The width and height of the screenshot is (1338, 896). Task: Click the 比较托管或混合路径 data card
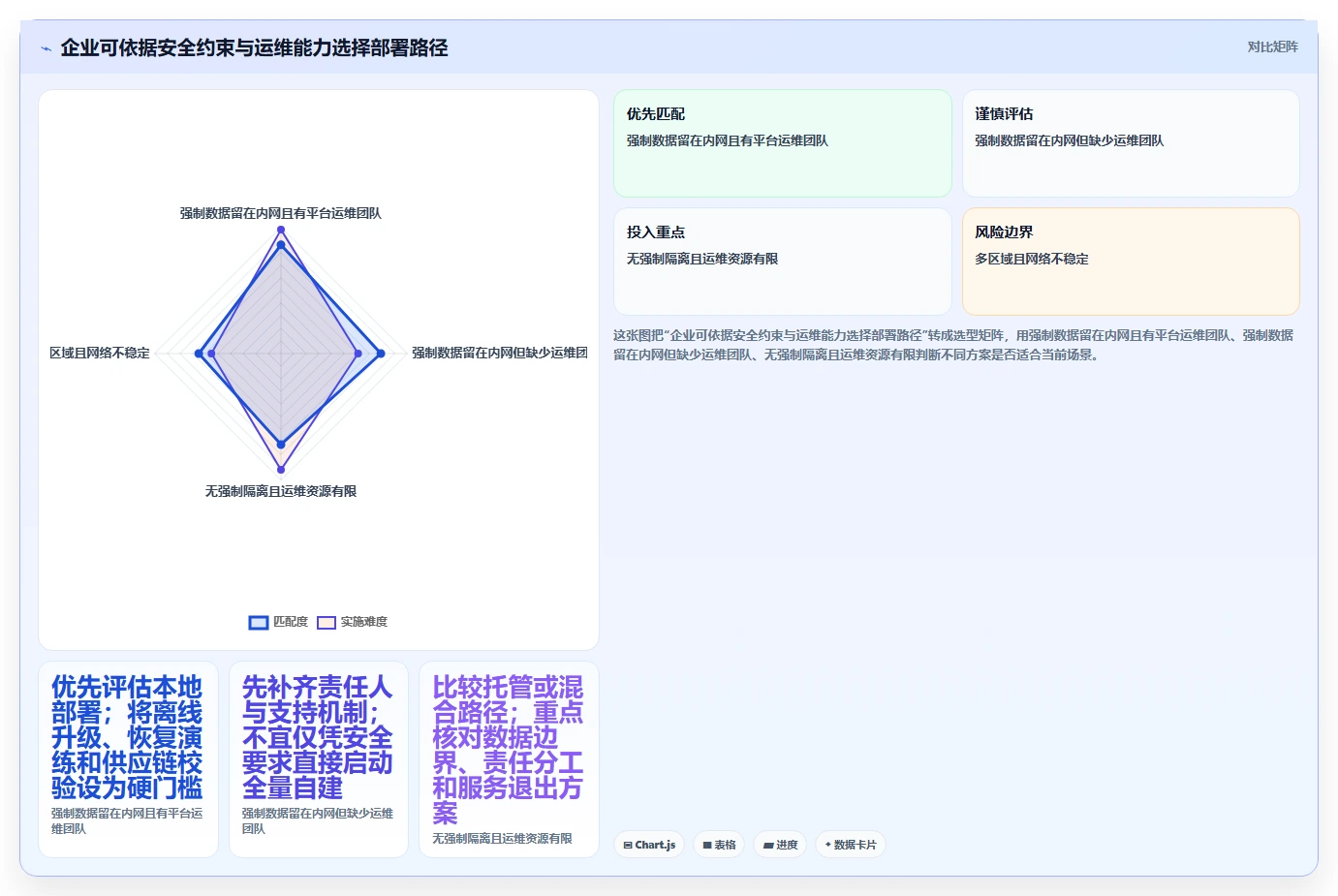pos(509,759)
